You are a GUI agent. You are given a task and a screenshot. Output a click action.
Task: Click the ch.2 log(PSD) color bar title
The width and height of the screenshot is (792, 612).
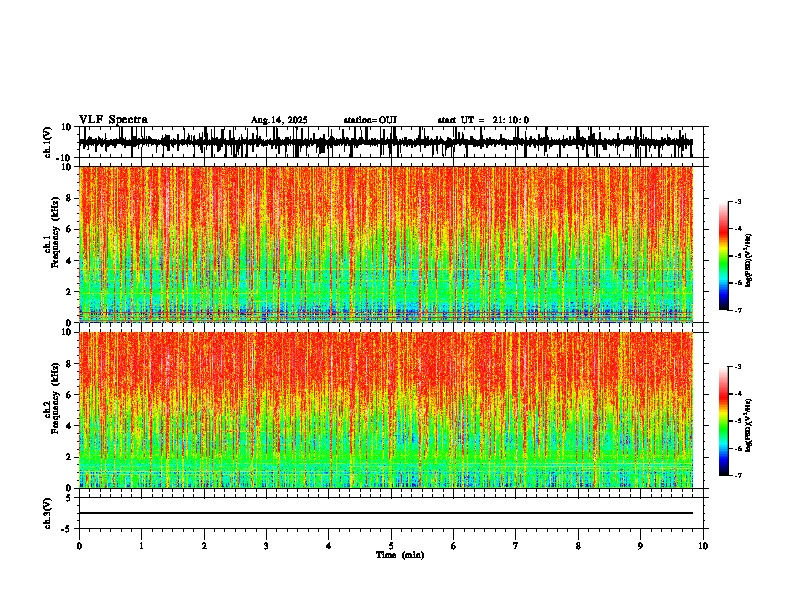(749, 425)
